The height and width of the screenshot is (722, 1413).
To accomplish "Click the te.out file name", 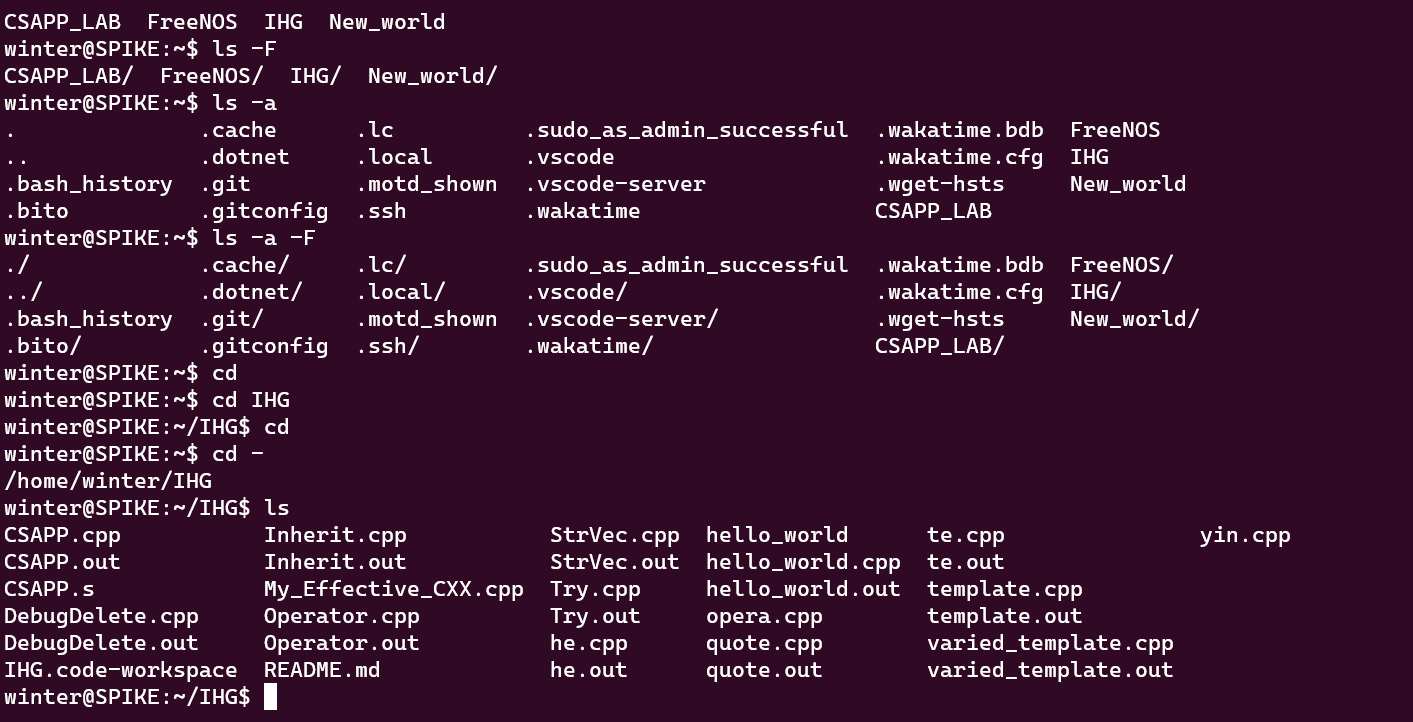I will point(965,562).
